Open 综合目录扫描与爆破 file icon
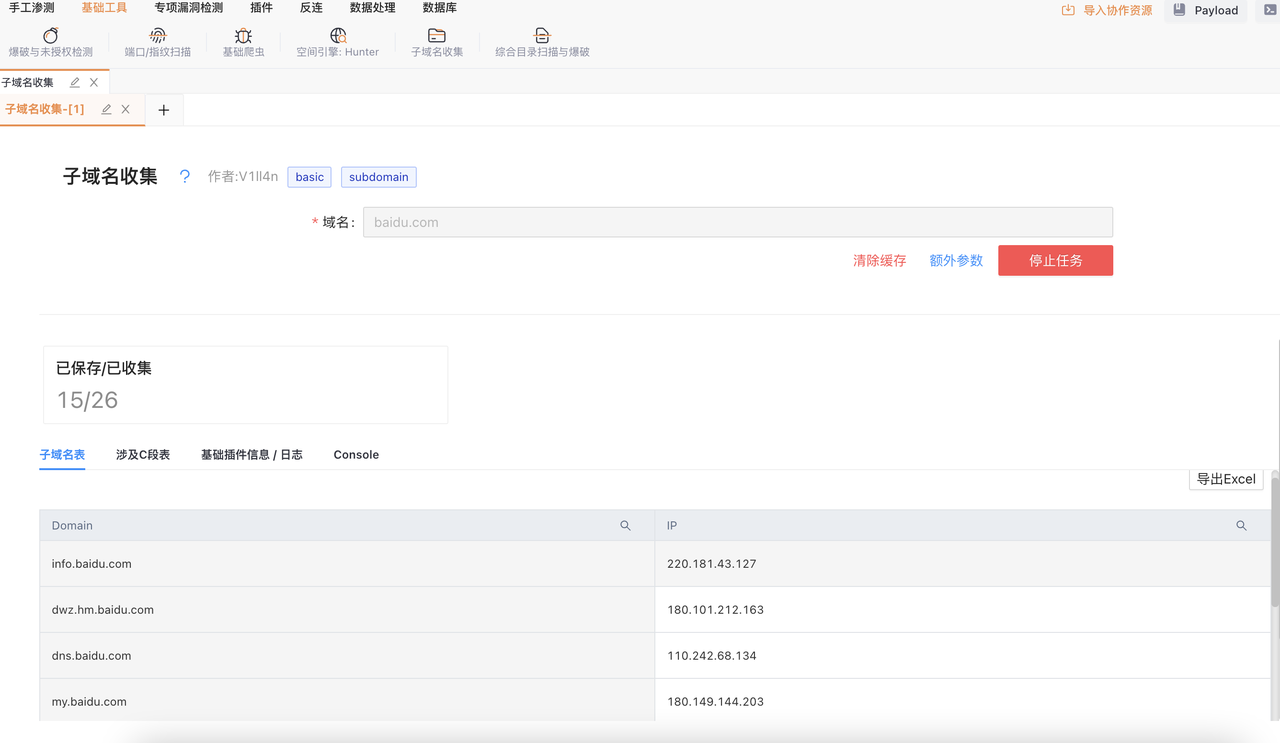This screenshot has width=1280, height=743. (542, 36)
